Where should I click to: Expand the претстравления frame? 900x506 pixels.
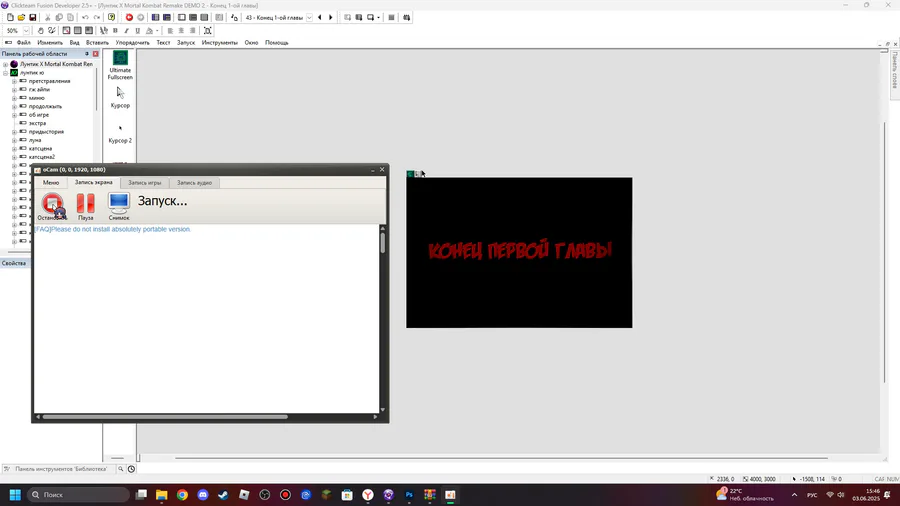[x=14, y=81]
